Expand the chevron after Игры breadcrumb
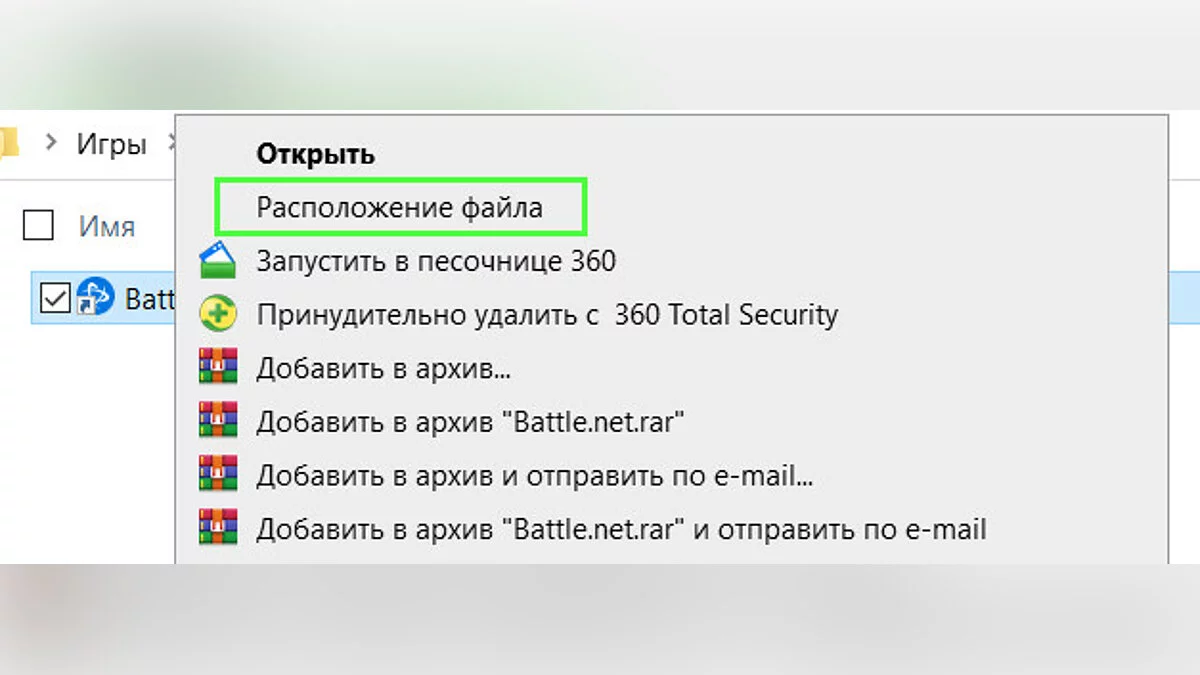1200x675 pixels. 170,144
